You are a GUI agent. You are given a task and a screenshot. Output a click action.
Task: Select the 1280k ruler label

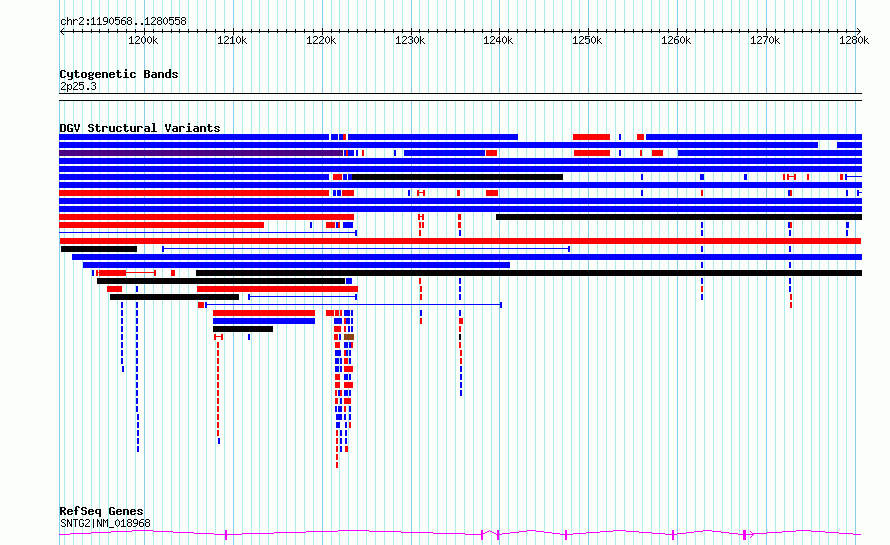(x=854, y=40)
